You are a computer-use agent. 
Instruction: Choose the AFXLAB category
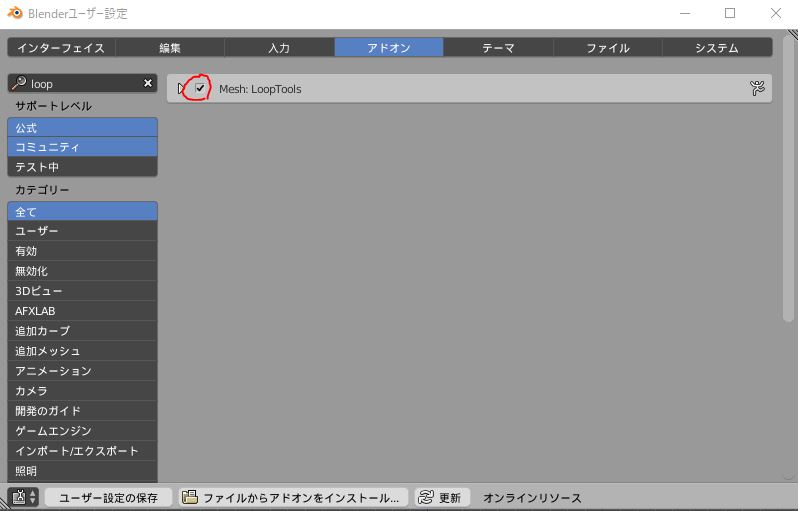tap(82, 311)
